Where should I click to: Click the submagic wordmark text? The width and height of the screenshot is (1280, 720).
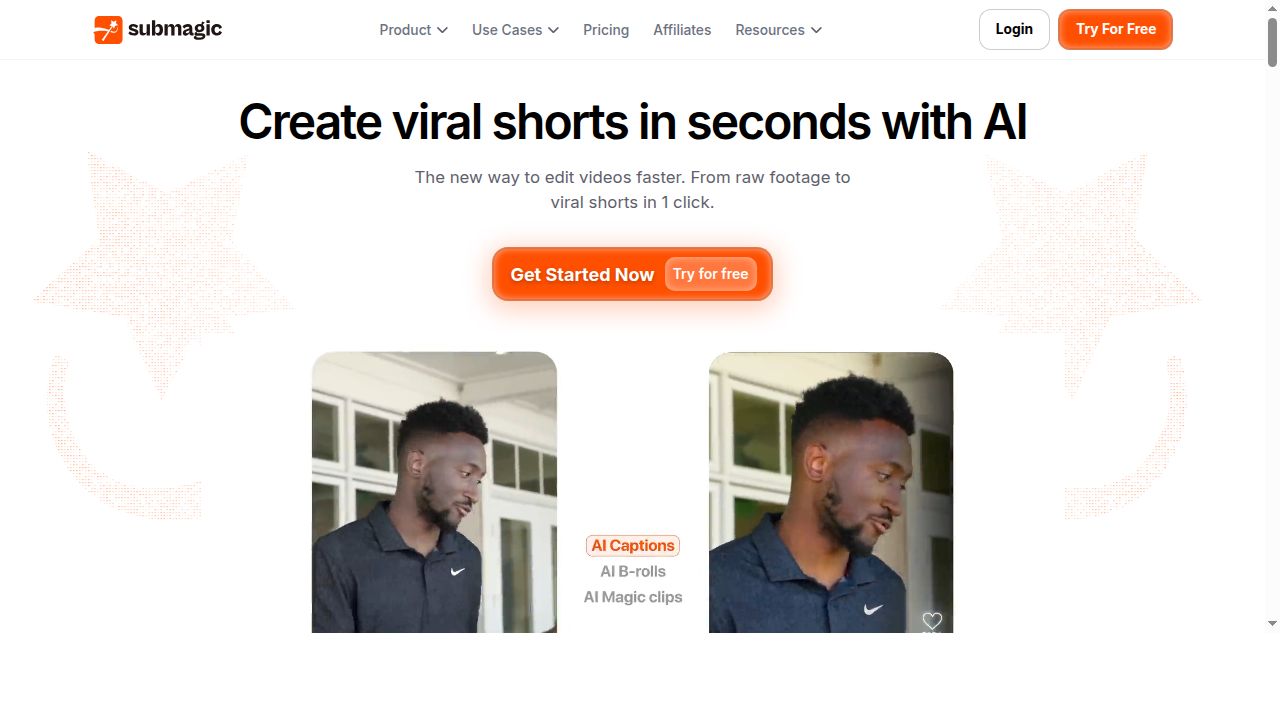click(x=175, y=30)
